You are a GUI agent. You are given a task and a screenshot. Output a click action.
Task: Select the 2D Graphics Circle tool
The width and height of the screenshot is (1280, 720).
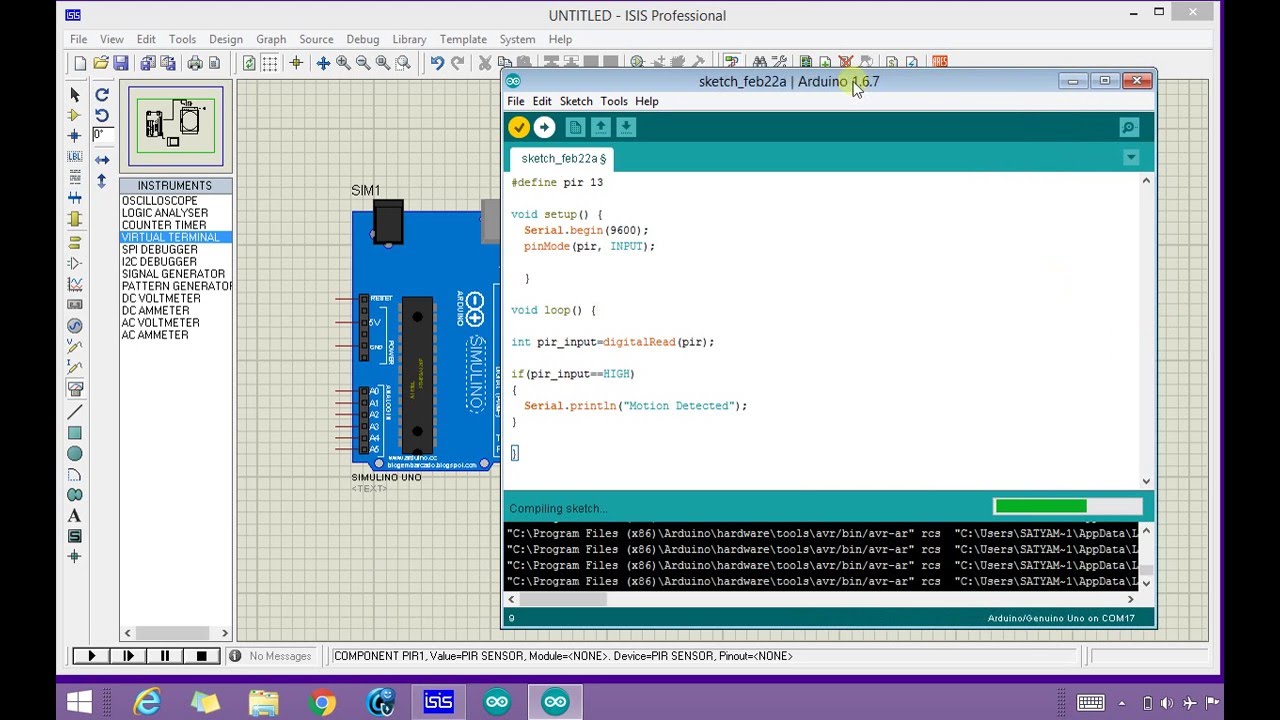(75, 453)
